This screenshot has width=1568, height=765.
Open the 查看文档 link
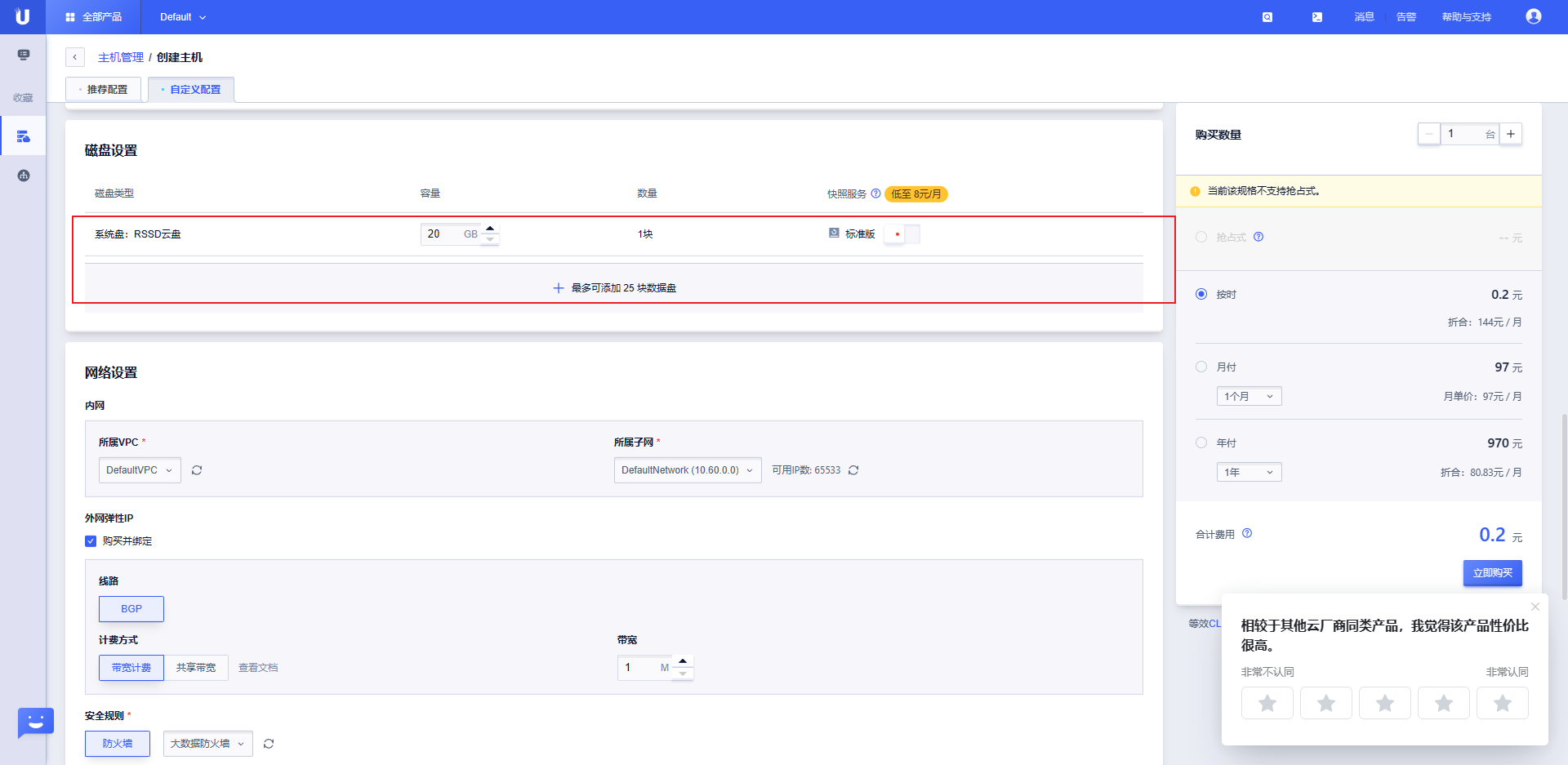click(x=258, y=668)
